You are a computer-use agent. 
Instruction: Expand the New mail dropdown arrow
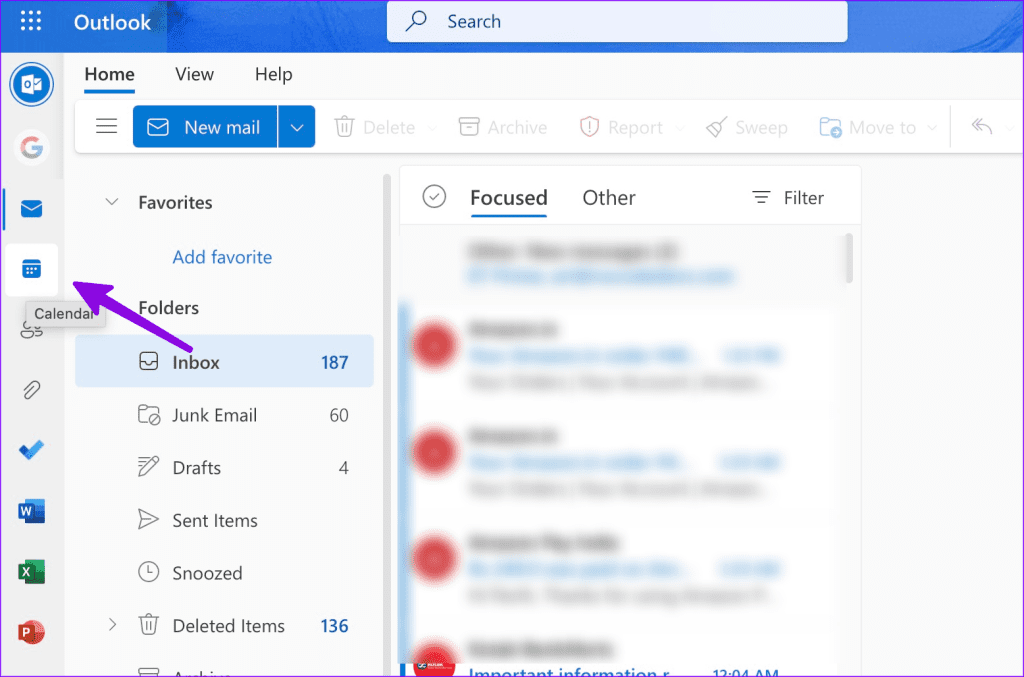click(297, 127)
